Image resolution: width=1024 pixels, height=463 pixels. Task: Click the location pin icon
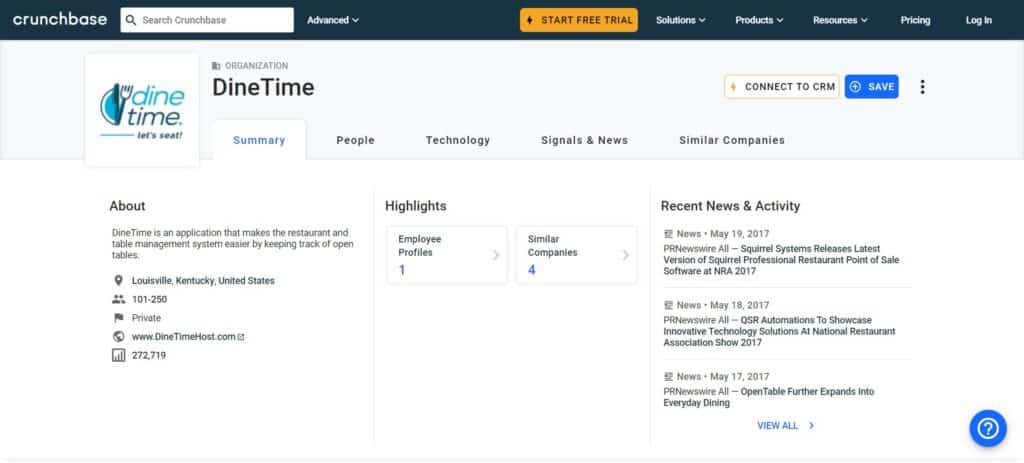[118, 281]
